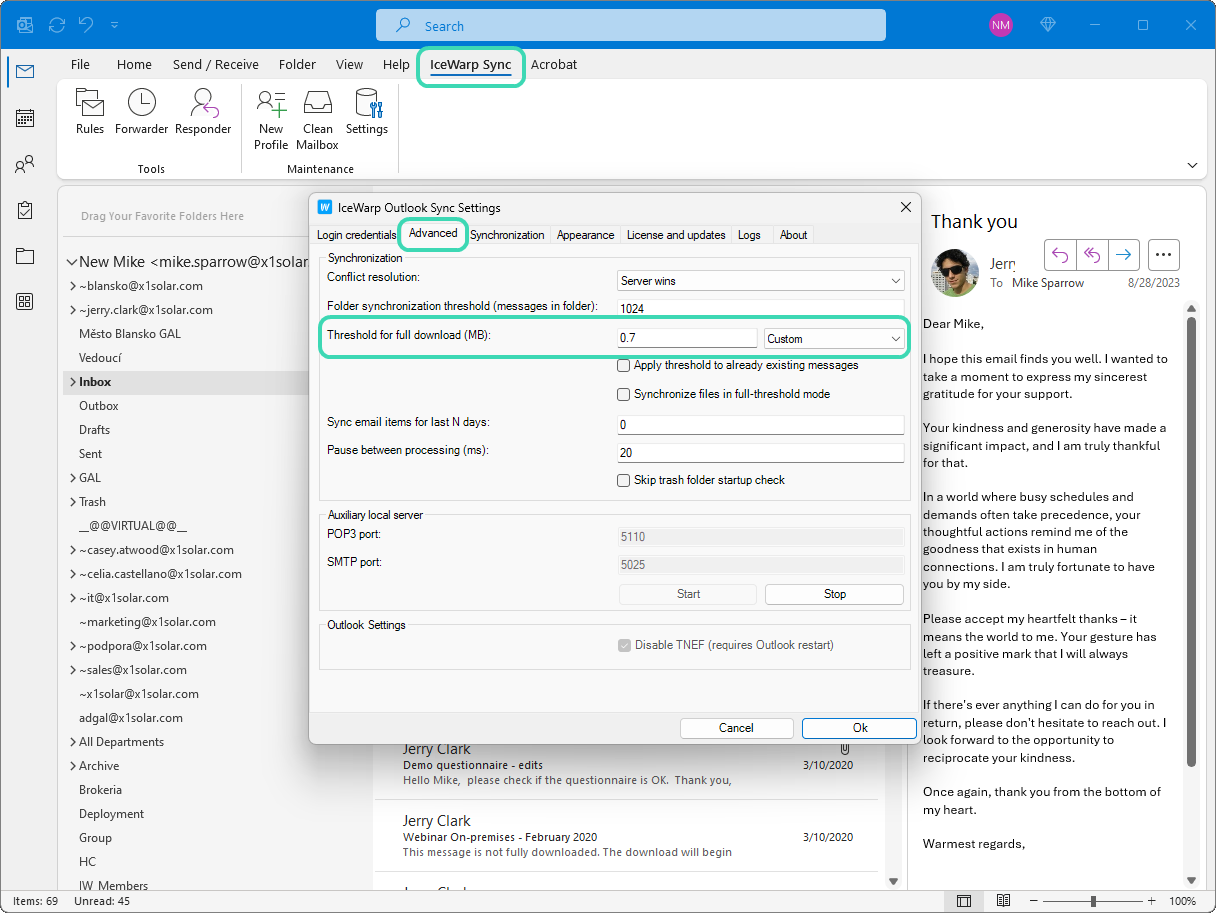The width and height of the screenshot is (1216, 913).
Task: Open the Synchronization settings tab
Action: pos(507,235)
